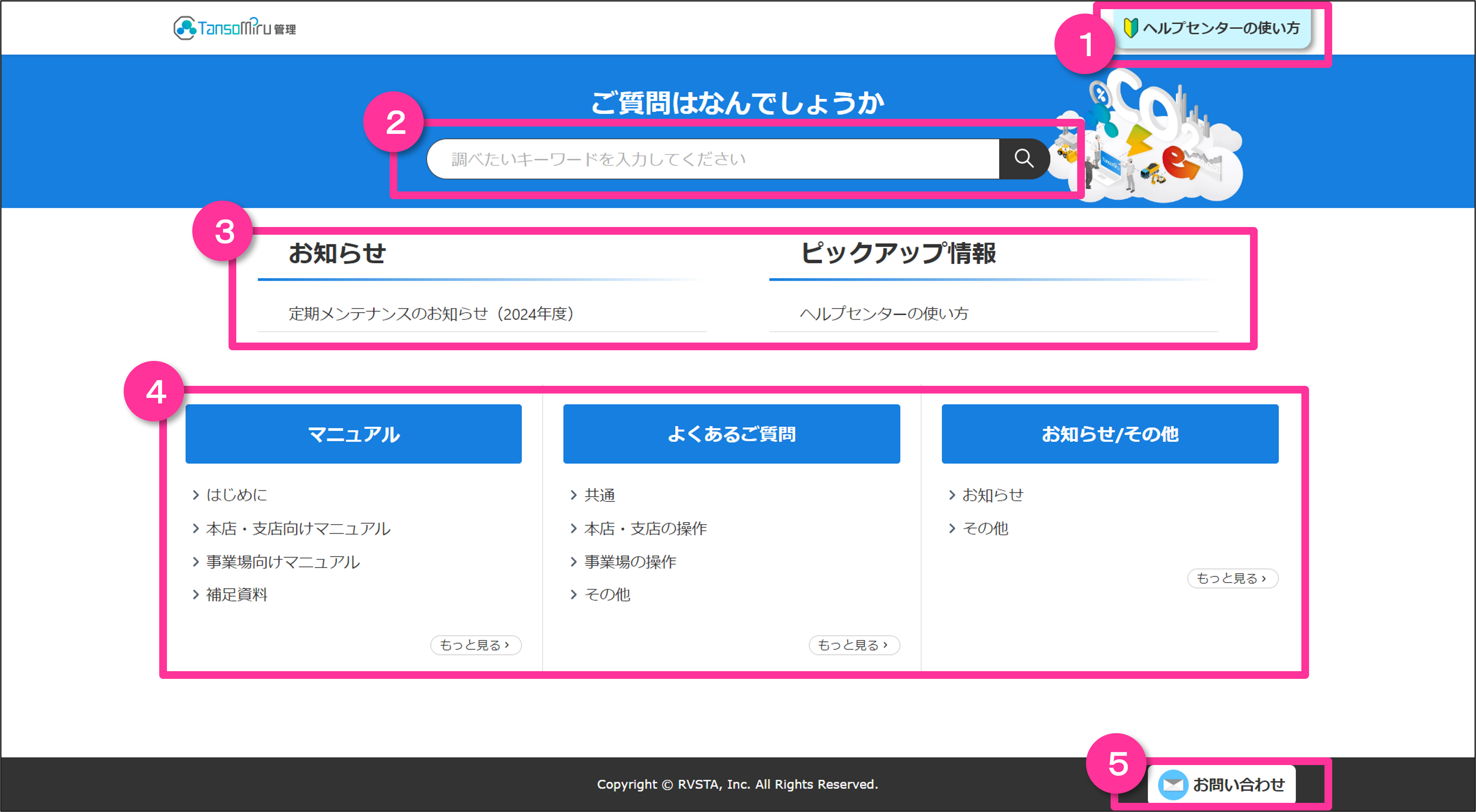Screen dimensions: 1476x812
Task: Open 定期メンテナンスのお知らせ (2024年度) notice
Action: (x=431, y=314)
